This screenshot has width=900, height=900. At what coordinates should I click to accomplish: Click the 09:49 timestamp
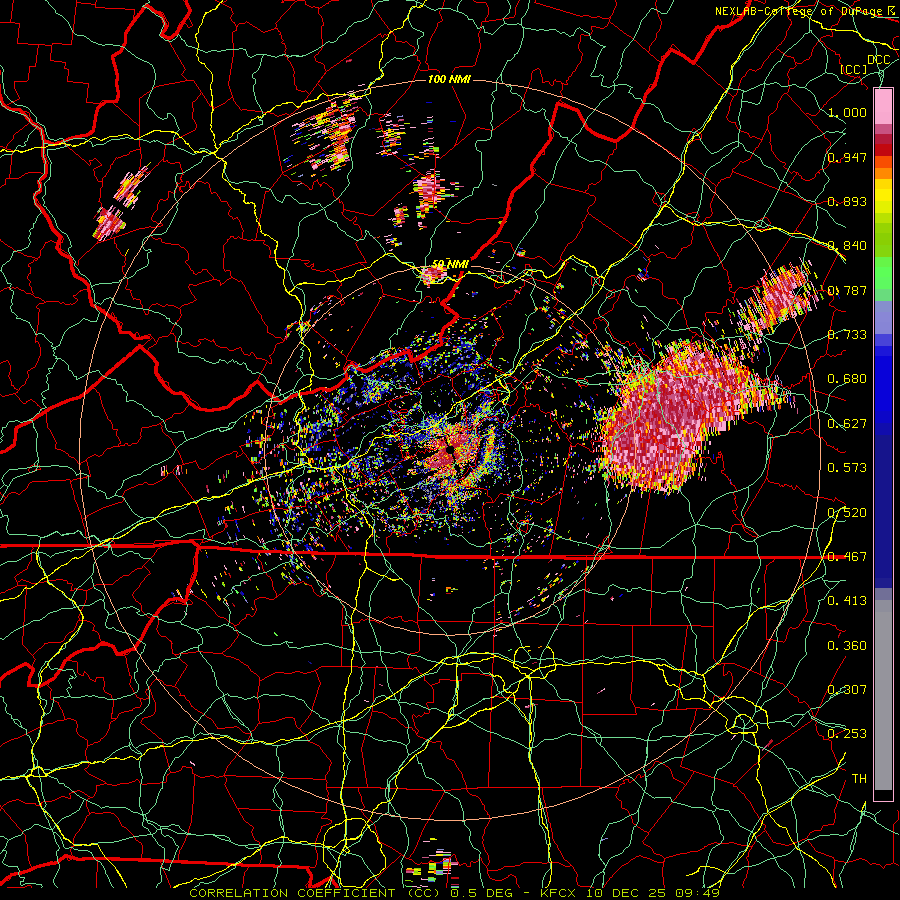point(697,893)
